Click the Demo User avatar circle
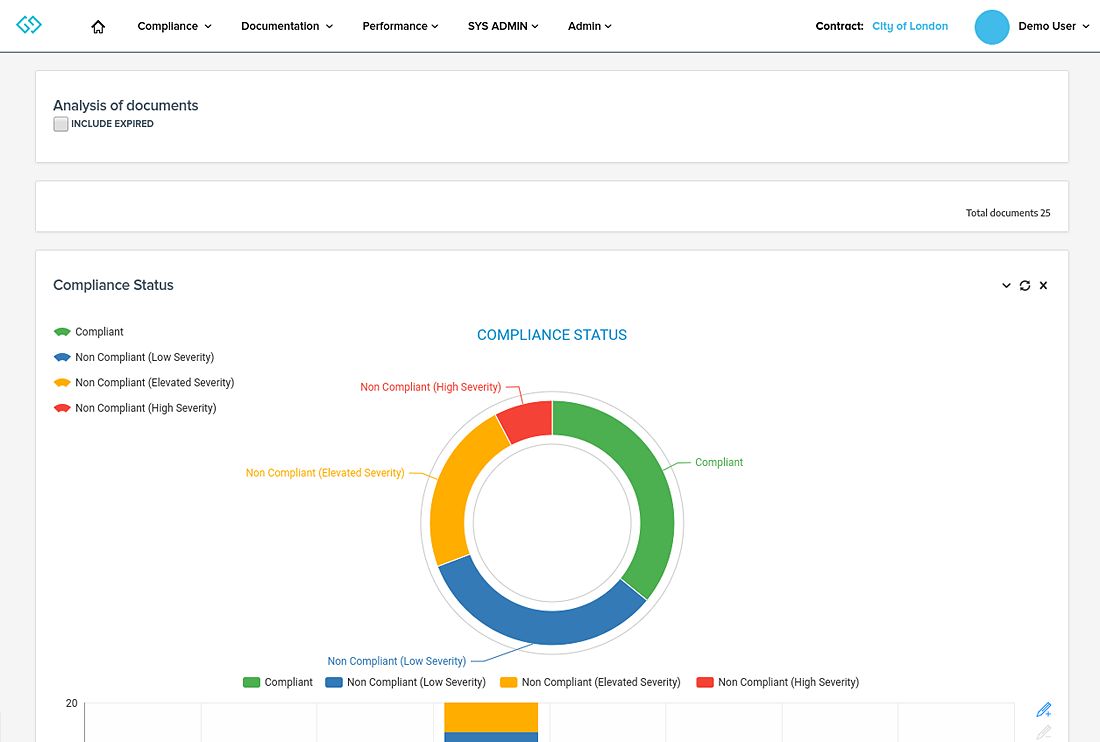 pyautogui.click(x=992, y=27)
